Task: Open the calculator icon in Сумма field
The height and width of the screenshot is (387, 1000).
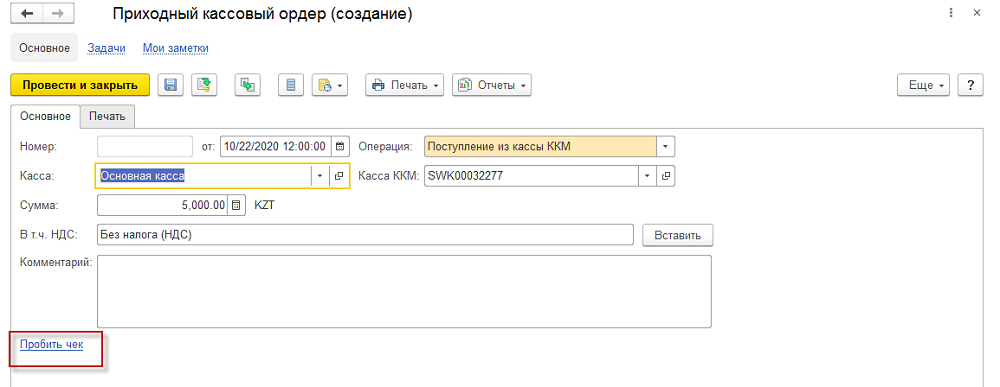Action: (237, 205)
